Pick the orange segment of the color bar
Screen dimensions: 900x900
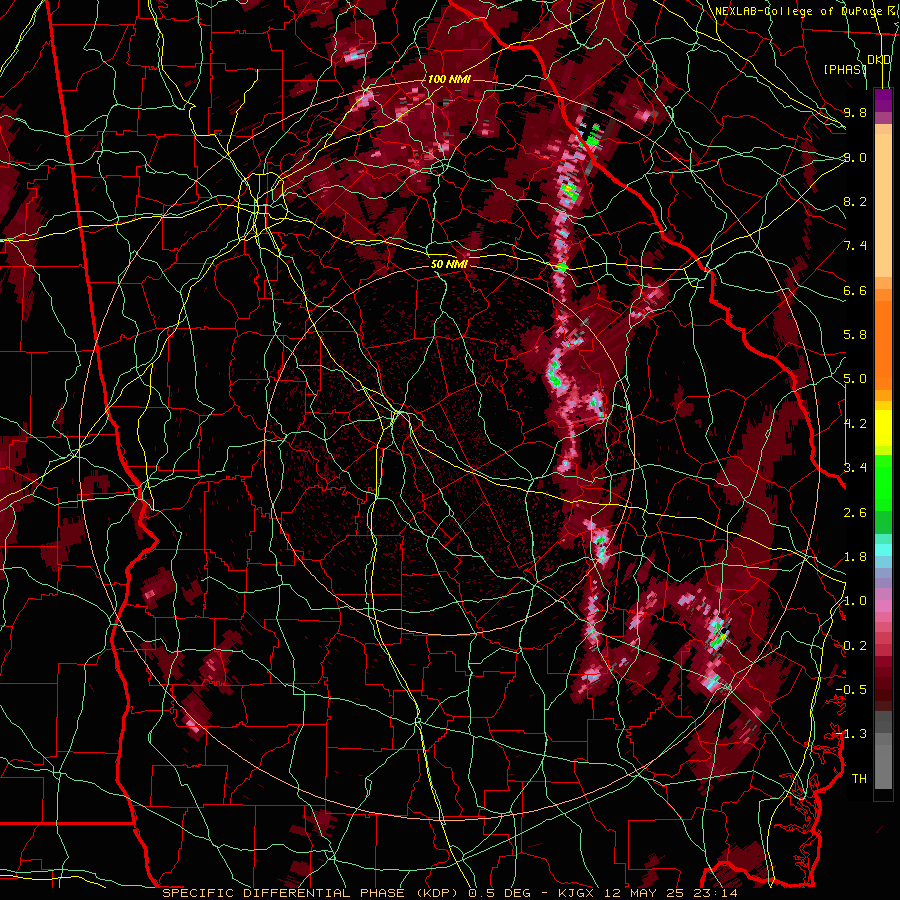click(x=883, y=344)
